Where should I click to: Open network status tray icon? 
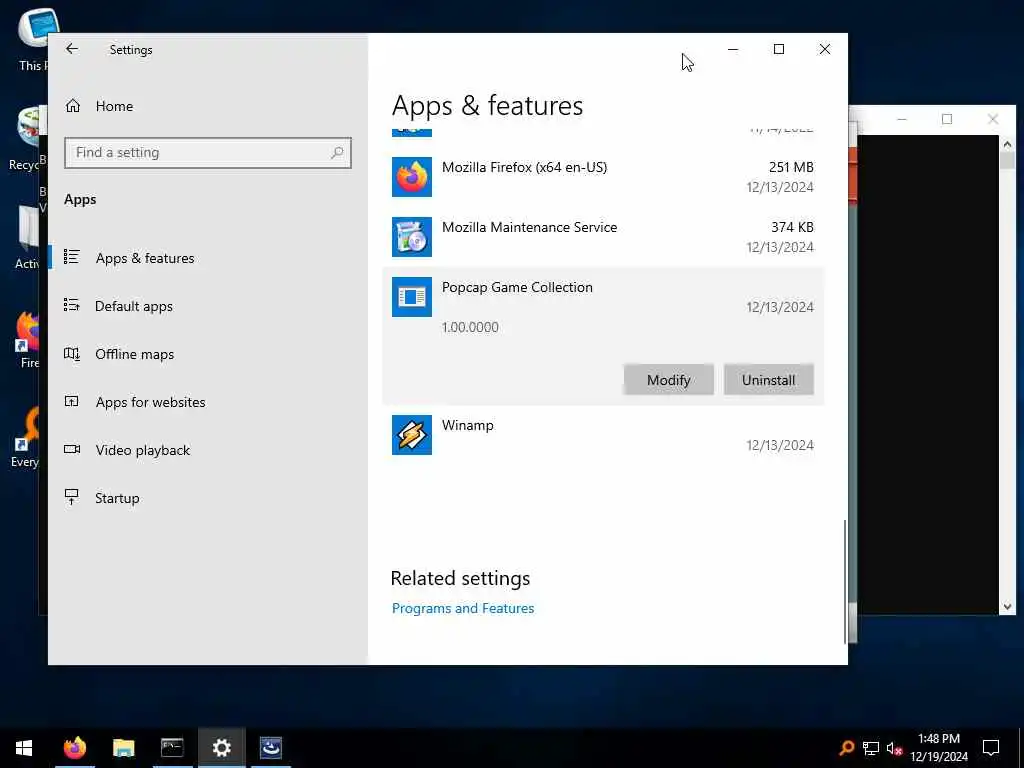(871, 748)
